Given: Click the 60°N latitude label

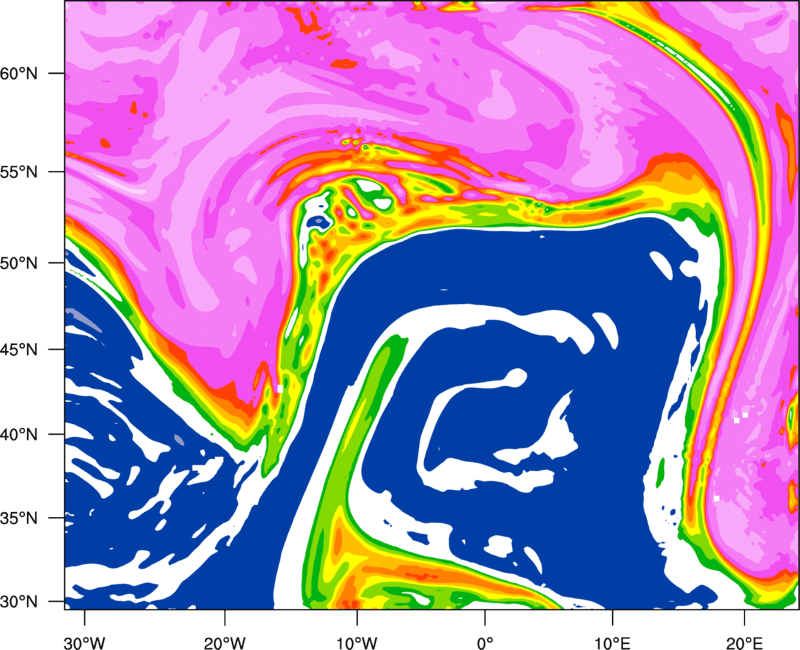Looking at the screenshot, I should point(19,73).
